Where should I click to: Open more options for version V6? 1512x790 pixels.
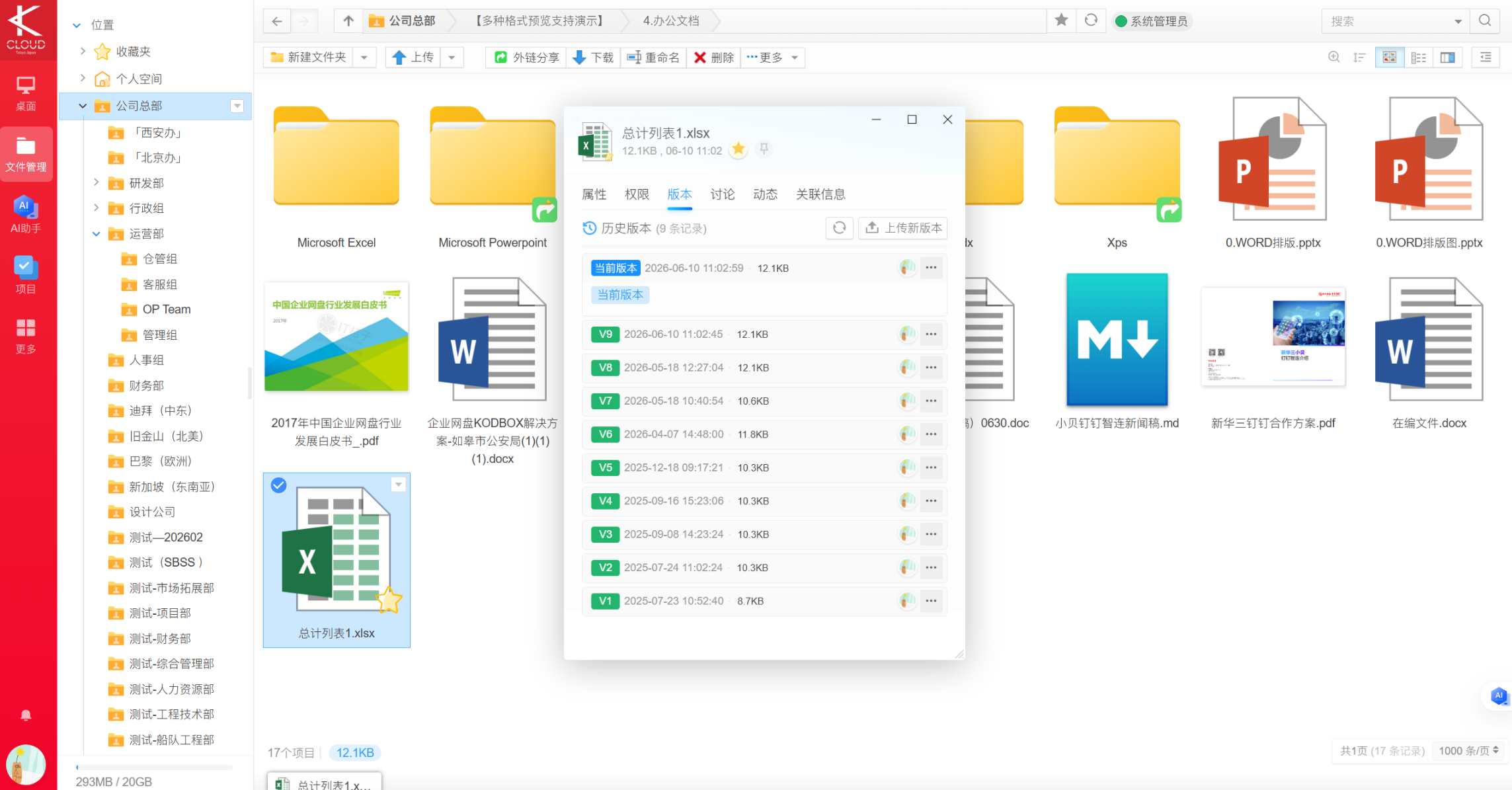931,434
